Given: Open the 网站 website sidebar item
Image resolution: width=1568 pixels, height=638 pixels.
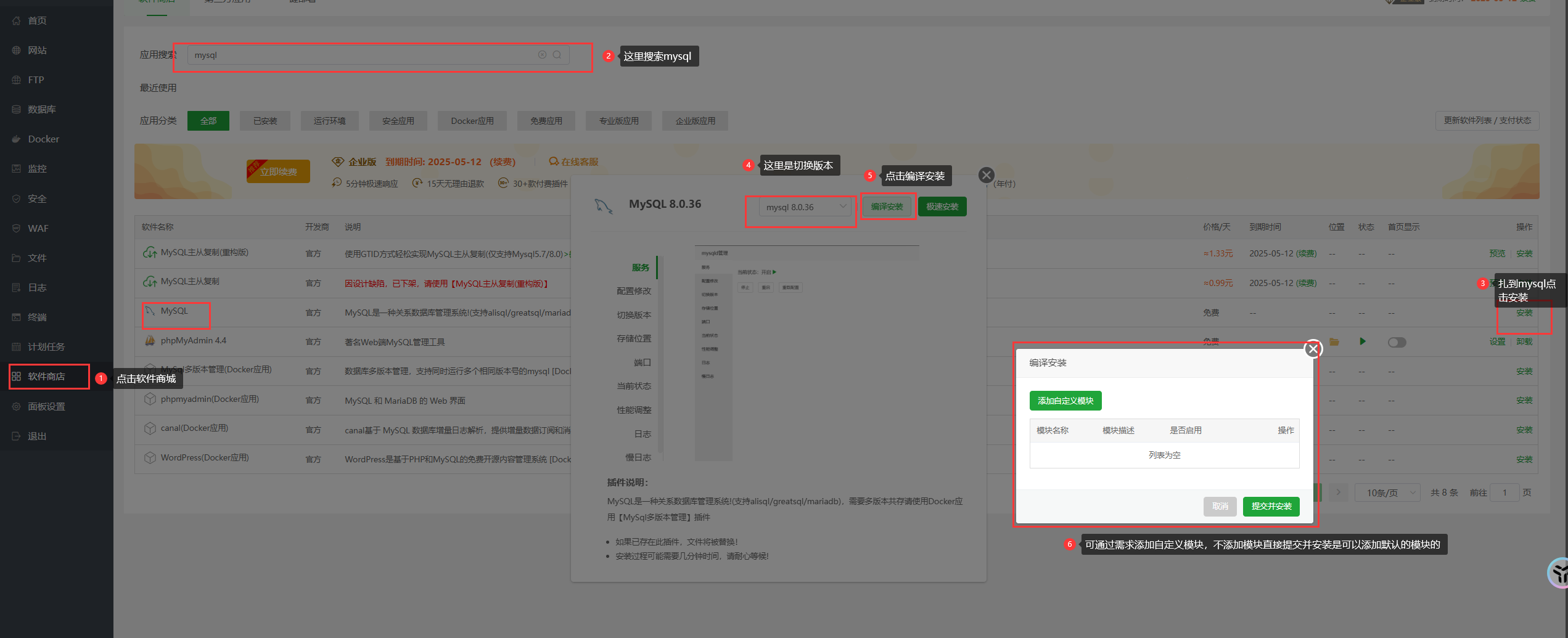Looking at the screenshot, I should click(x=37, y=50).
